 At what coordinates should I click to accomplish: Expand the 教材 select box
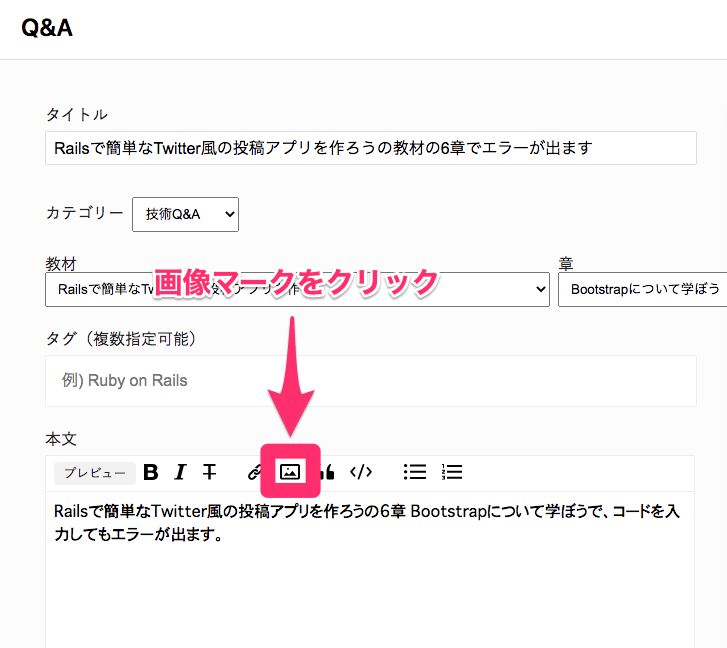(x=297, y=289)
